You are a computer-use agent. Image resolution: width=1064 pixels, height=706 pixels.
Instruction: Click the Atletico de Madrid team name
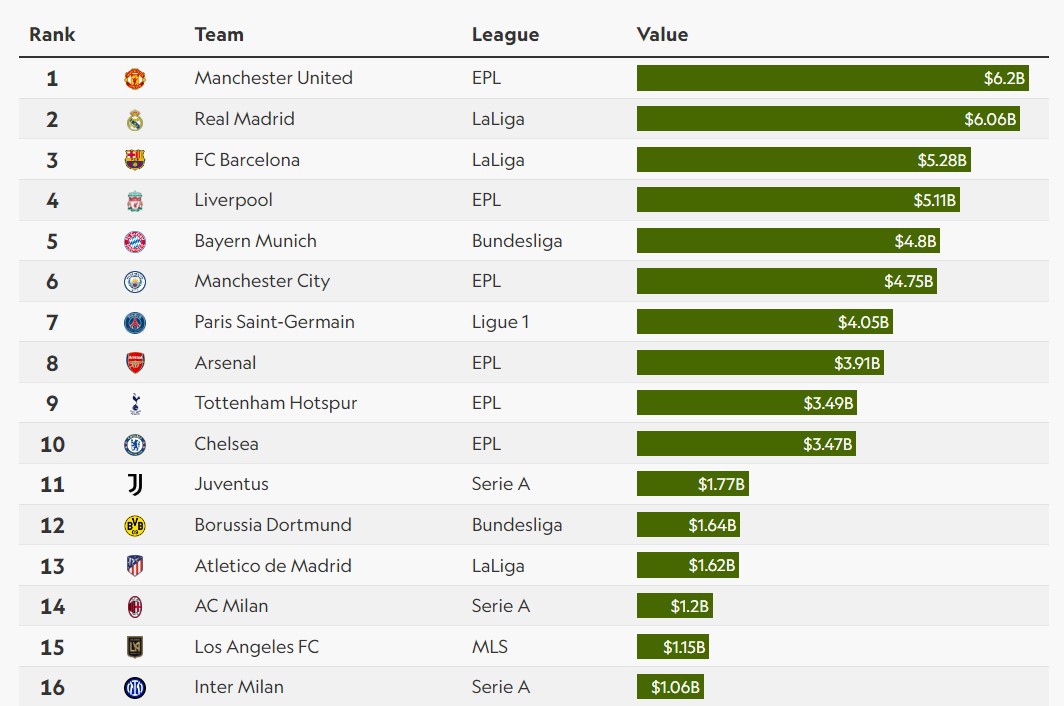(273, 565)
